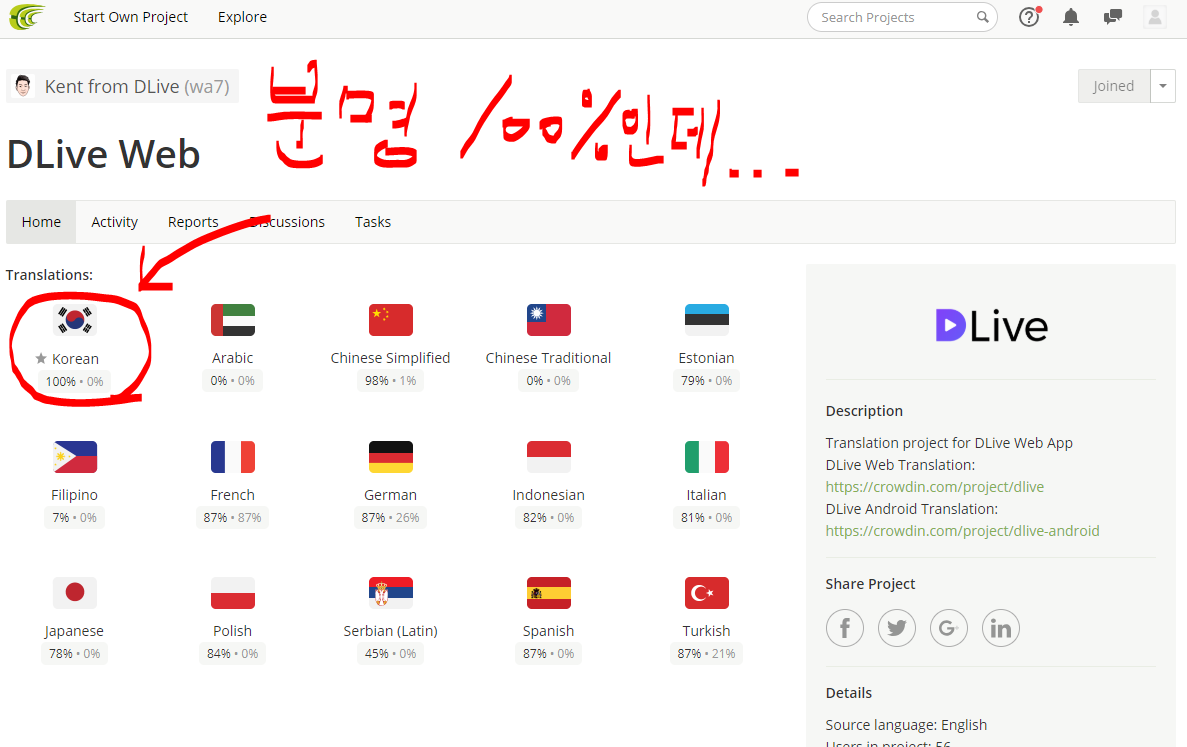Click the Chinese Simplified language name
Screen dimensions: 1187x747
[391, 357]
